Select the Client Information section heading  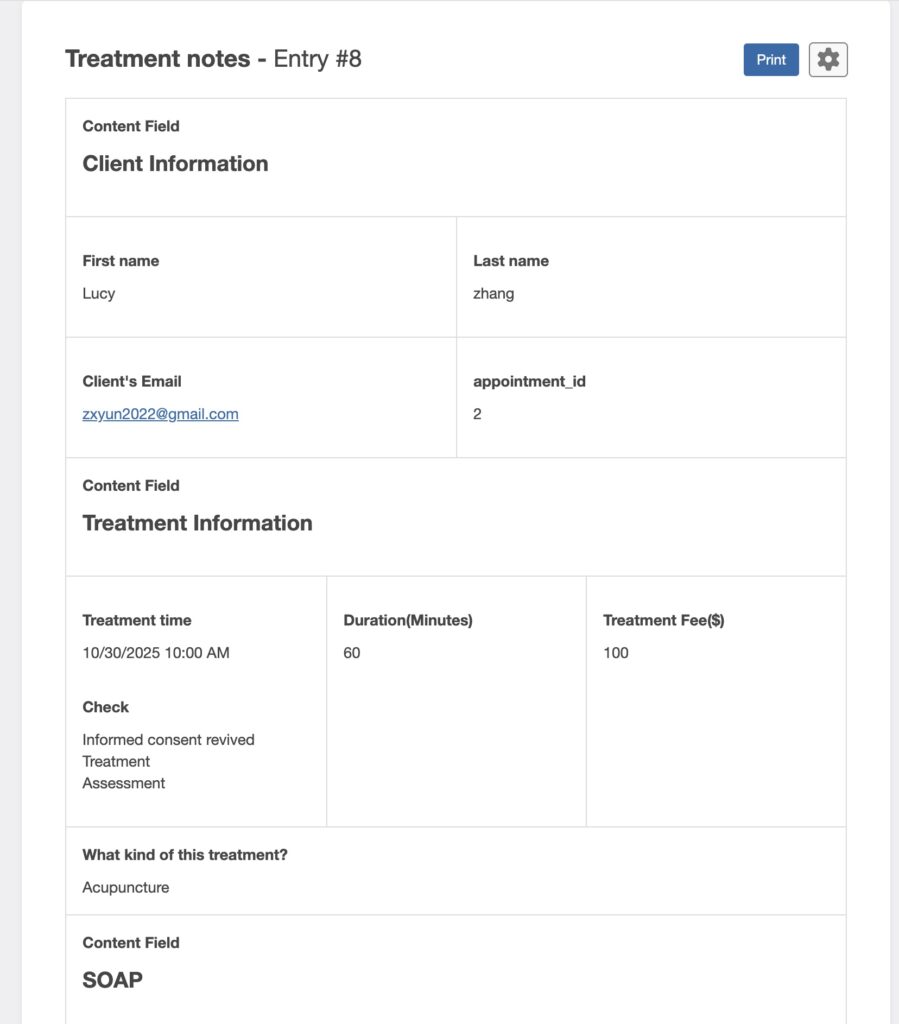[175, 164]
